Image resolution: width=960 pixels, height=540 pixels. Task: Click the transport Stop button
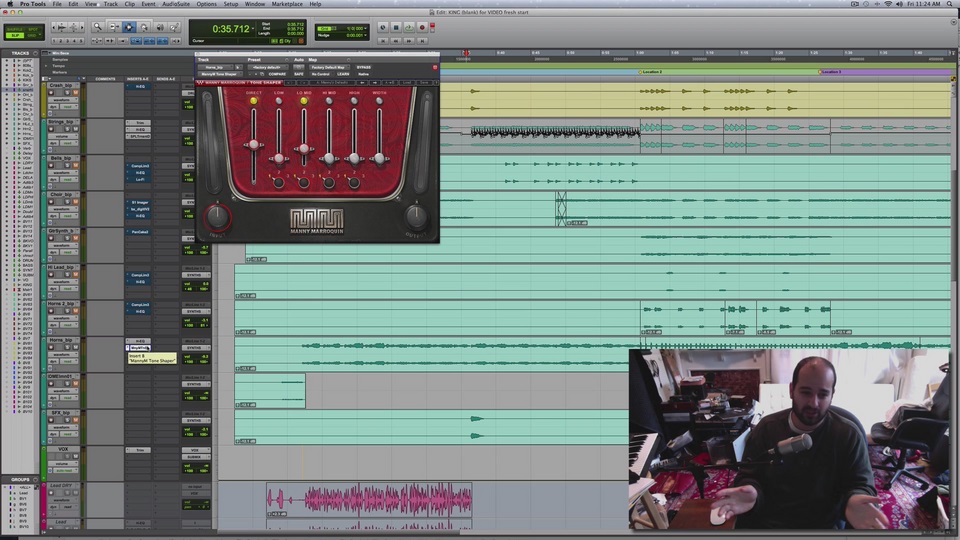[x=396, y=27]
